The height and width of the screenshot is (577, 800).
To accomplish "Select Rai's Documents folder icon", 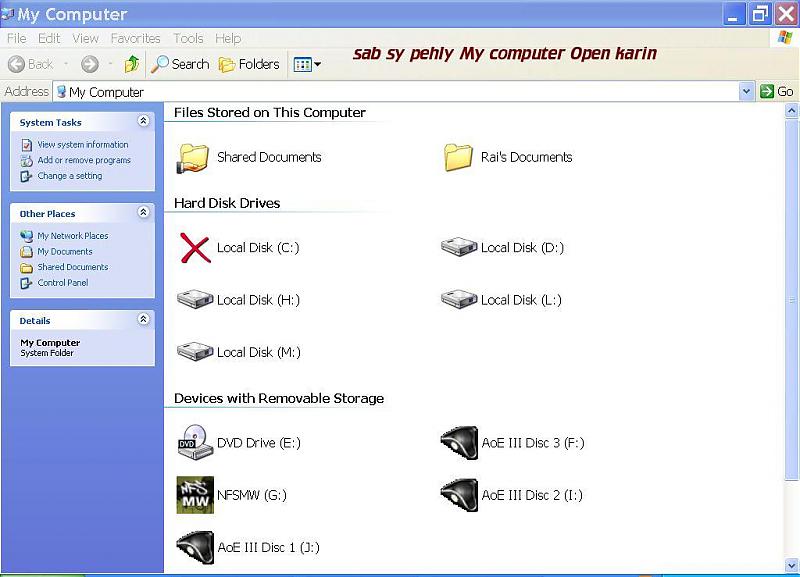I will point(458,157).
